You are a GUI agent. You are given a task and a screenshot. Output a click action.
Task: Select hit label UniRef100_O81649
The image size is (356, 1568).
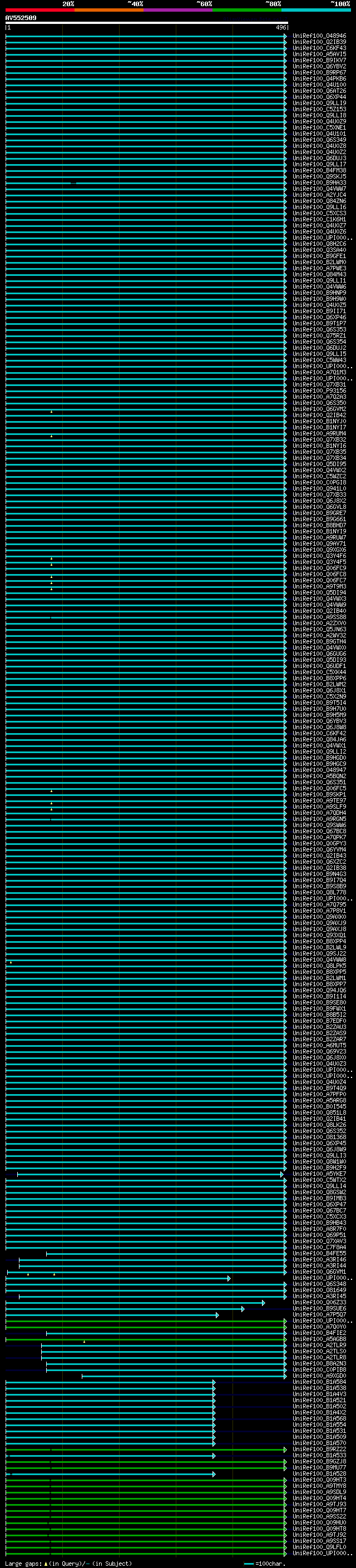pyautogui.click(x=319, y=1290)
